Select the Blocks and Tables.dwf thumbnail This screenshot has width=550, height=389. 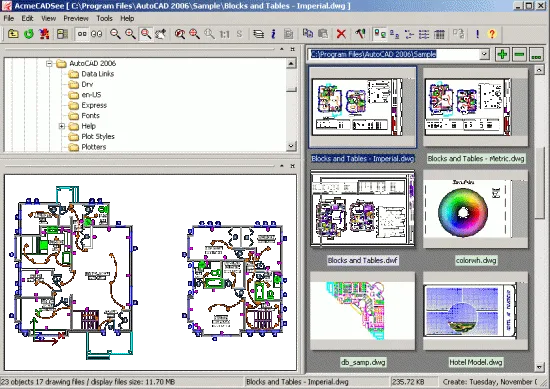pyautogui.click(x=362, y=209)
